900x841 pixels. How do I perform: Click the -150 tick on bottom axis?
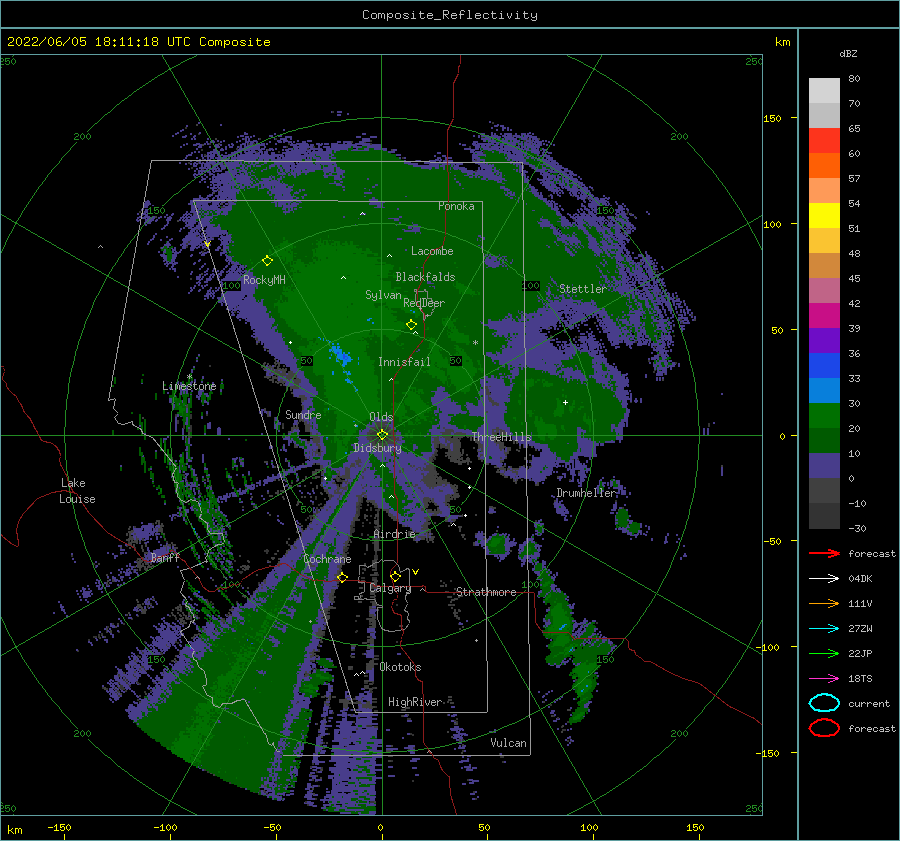(x=59, y=827)
